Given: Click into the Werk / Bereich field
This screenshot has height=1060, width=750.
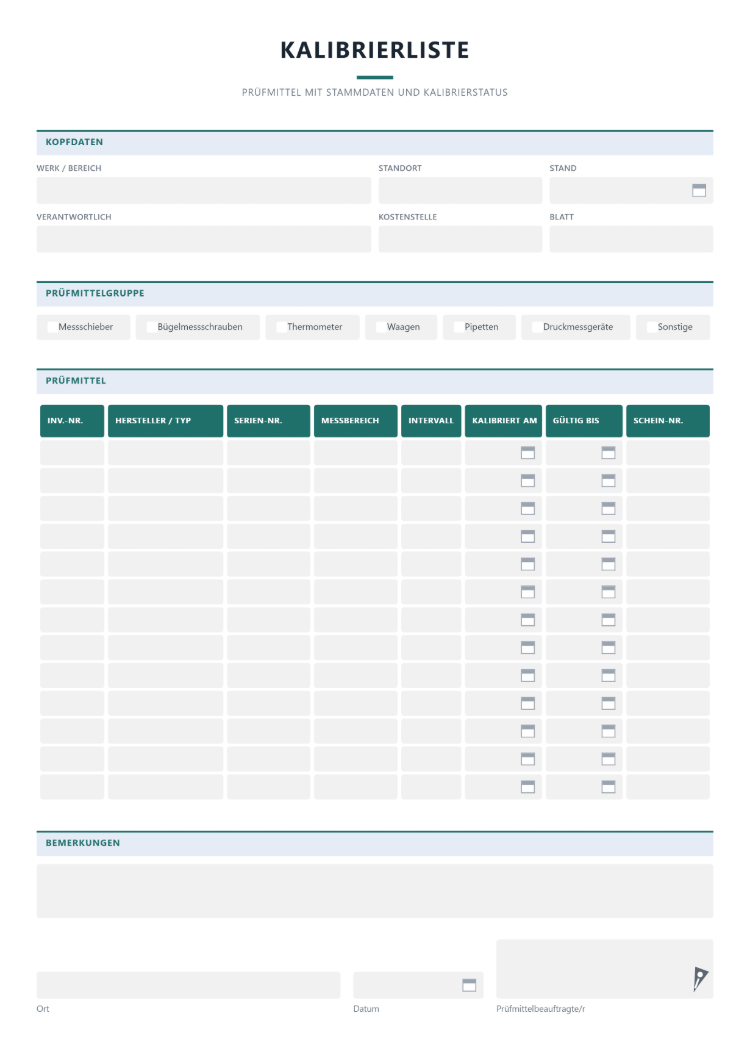Looking at the screenshot, I should [x=204, y=191].
